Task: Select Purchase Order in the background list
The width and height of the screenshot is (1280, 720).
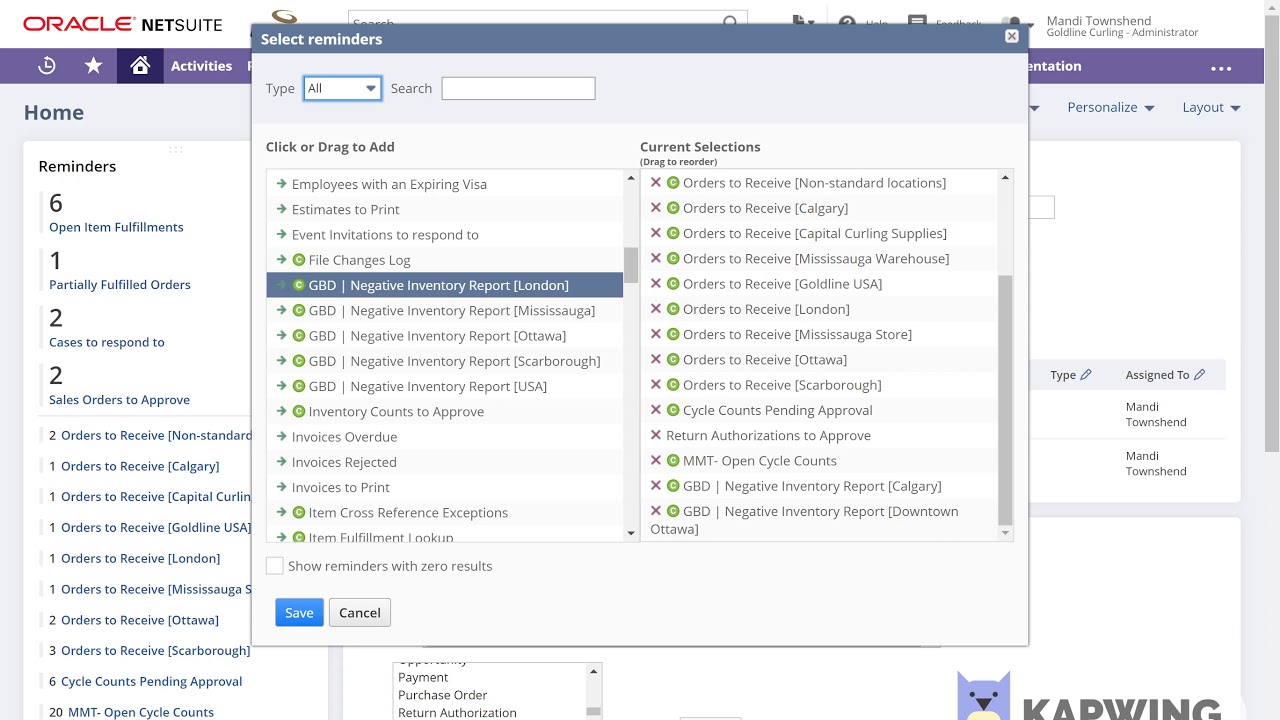Action: (443, 695)
